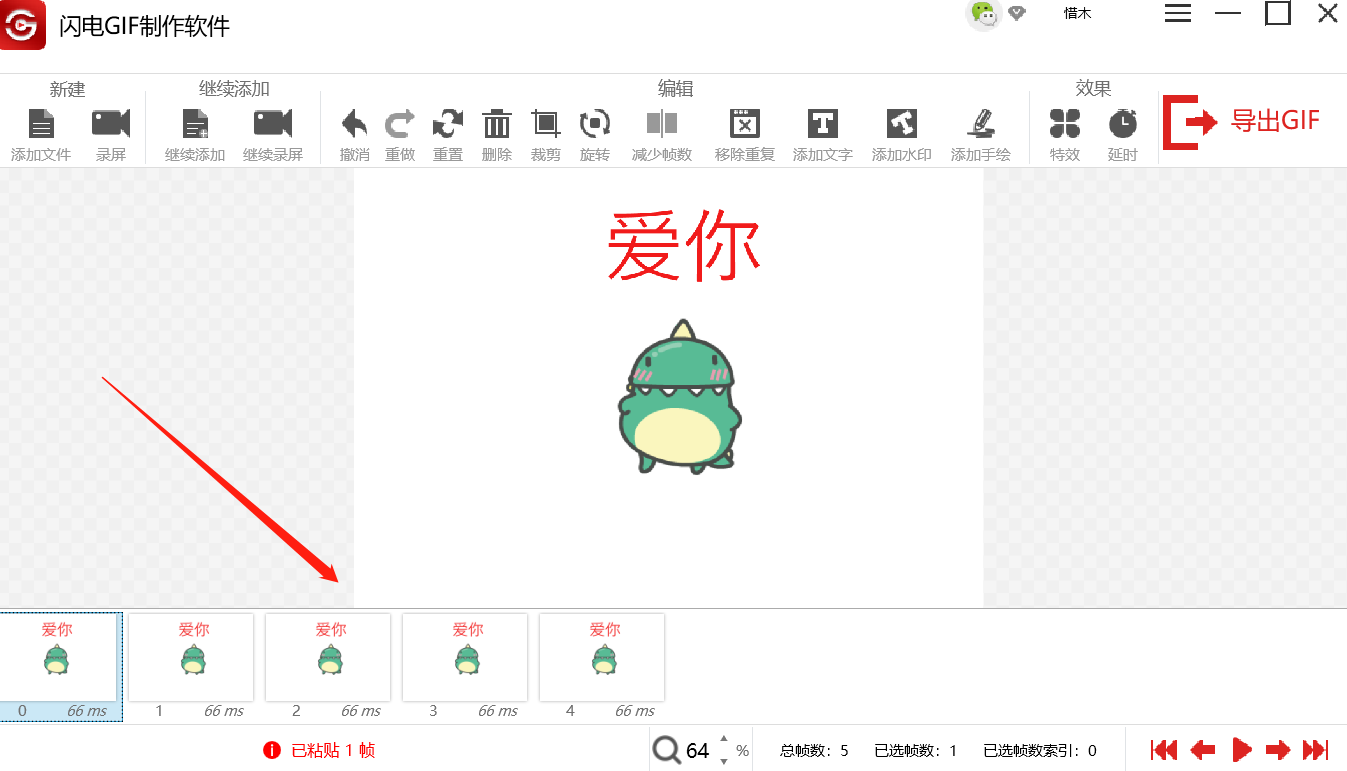The width and height of the screenshot is (1347, 771).
Task: Click the 已选帧数索引：0 status text
Action: tap(1040, 751)
